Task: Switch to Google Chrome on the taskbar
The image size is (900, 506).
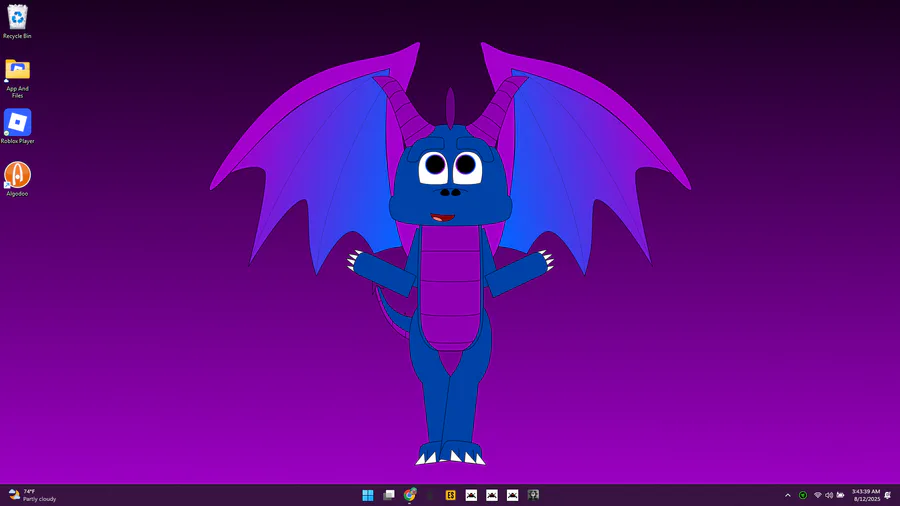Action: [409, 495]
